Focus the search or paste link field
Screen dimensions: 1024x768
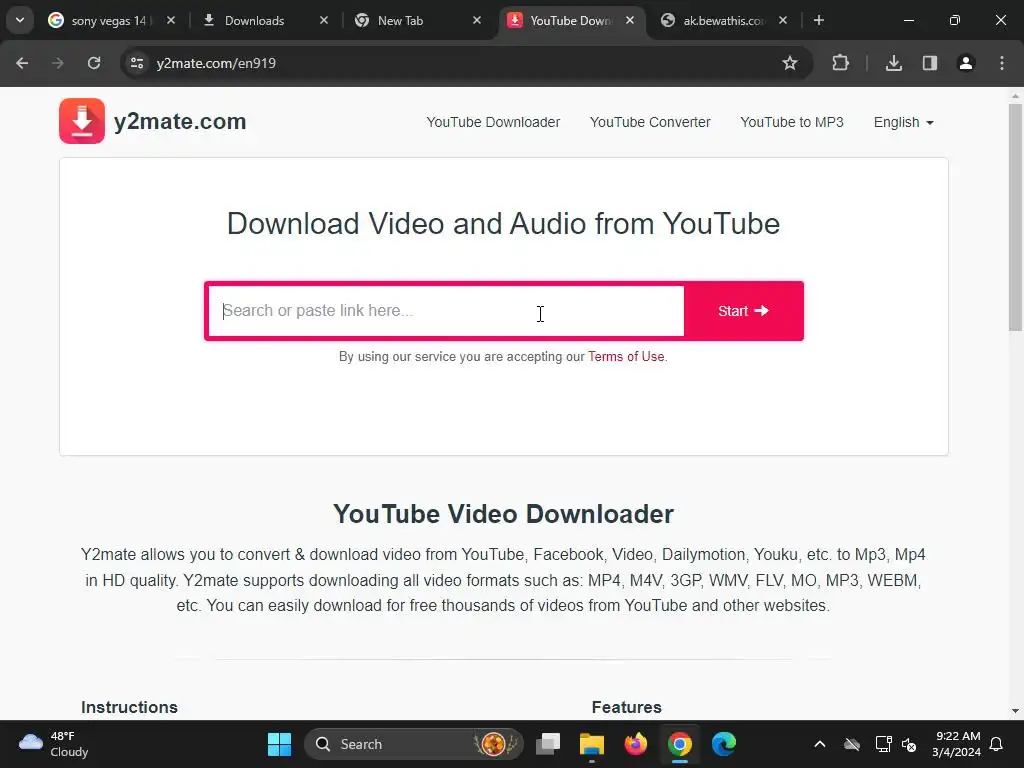point(446,311)
